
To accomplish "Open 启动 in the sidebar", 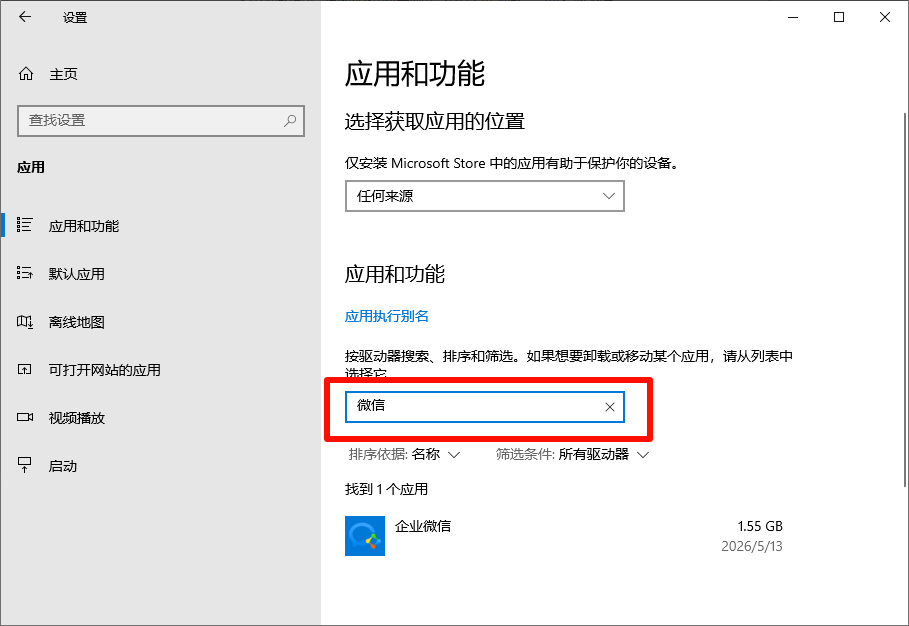I will [x=161, y=466].
